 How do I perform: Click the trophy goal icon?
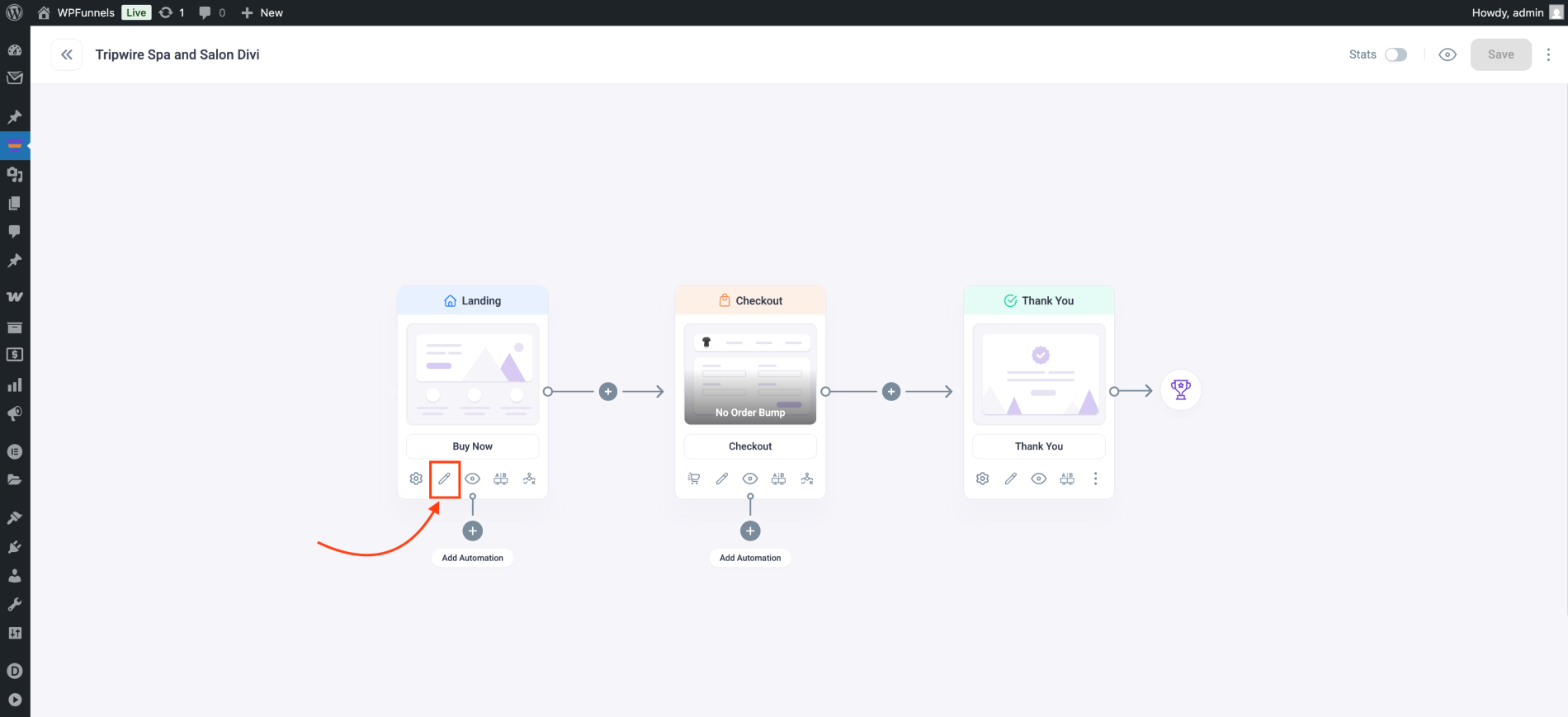(1180, 389)
